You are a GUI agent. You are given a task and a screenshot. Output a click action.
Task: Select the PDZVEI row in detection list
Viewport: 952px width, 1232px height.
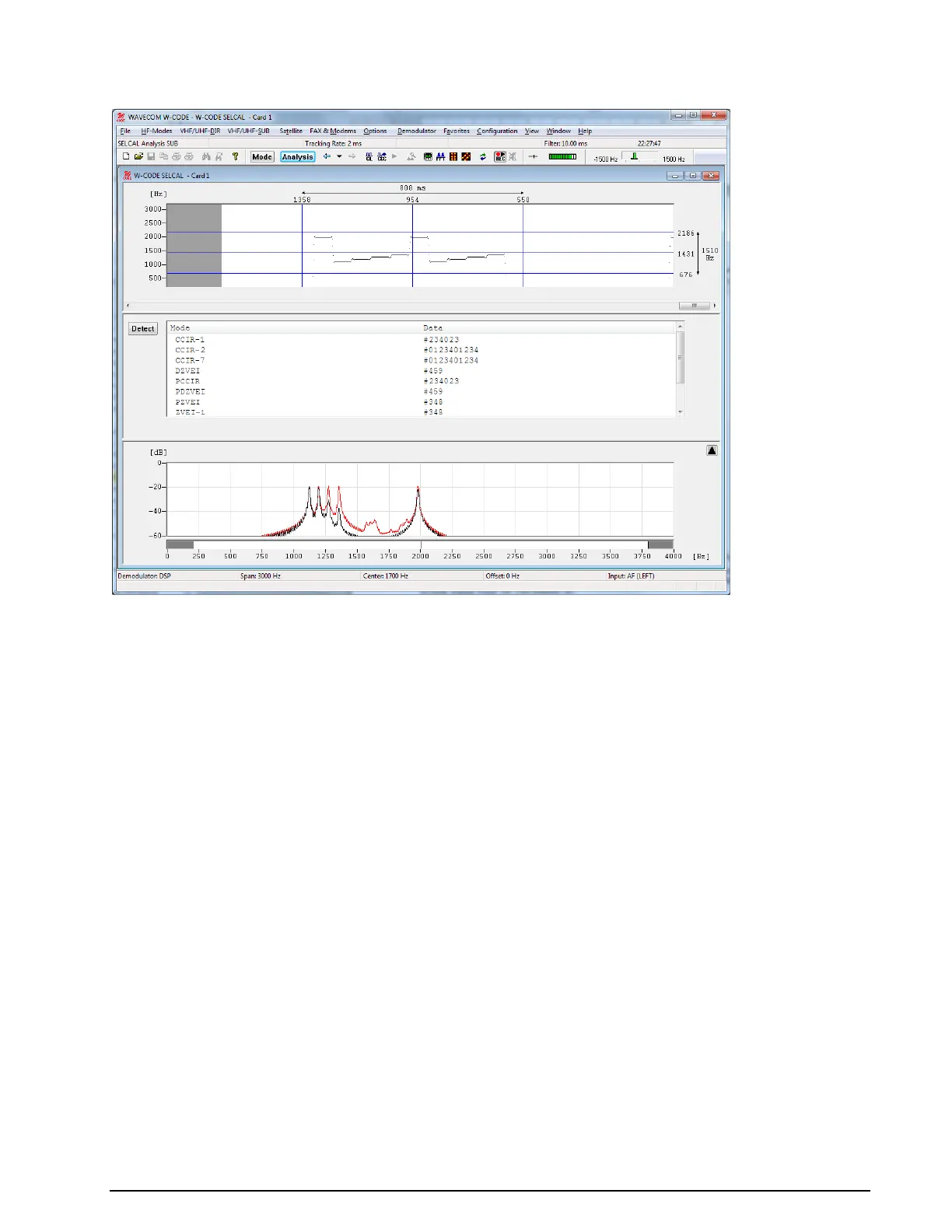tap(421, 391)
